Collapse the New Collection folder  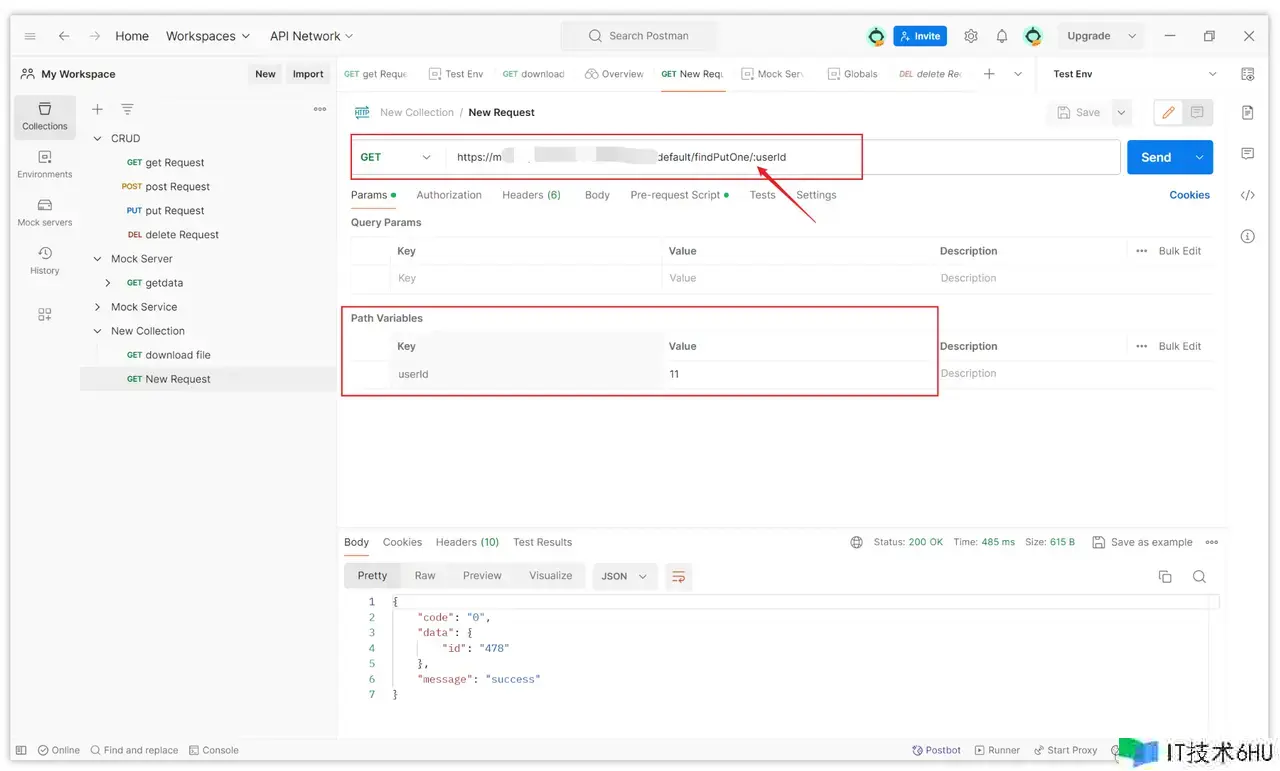(x=98, y=331)
